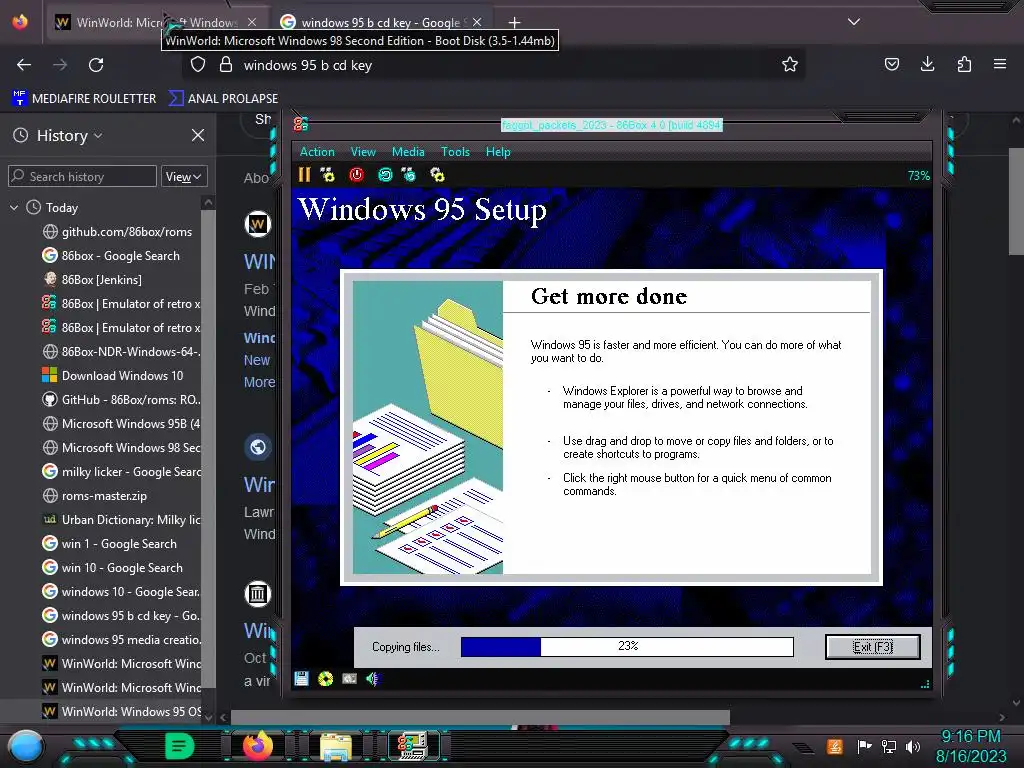Open the Firefox downloads panel

[927, 64]
